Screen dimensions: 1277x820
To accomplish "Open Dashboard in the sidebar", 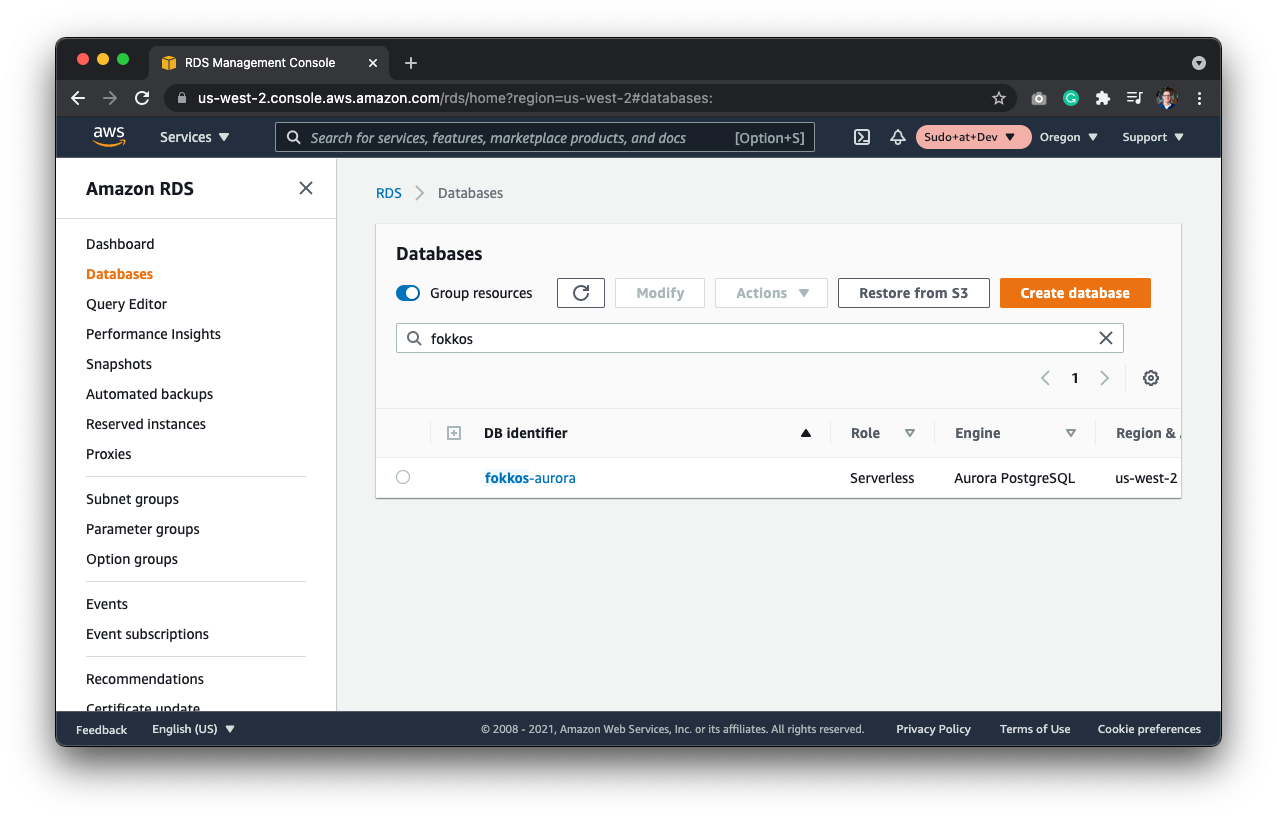I will (x=120, y=244).
